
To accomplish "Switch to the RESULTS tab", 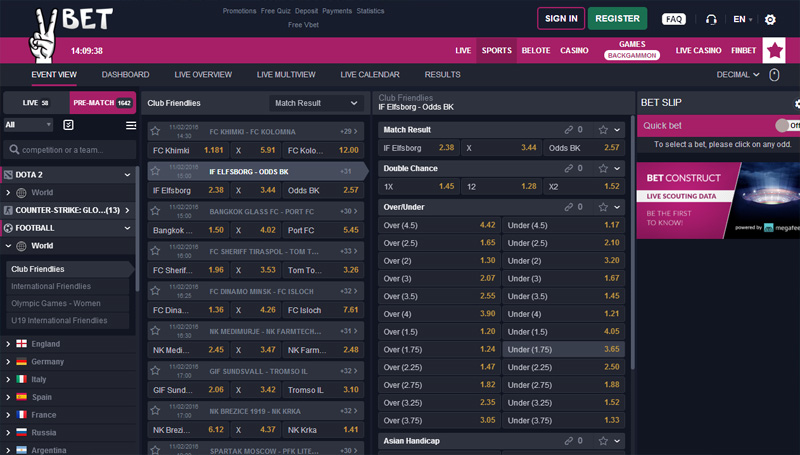I will click(442, 75).
